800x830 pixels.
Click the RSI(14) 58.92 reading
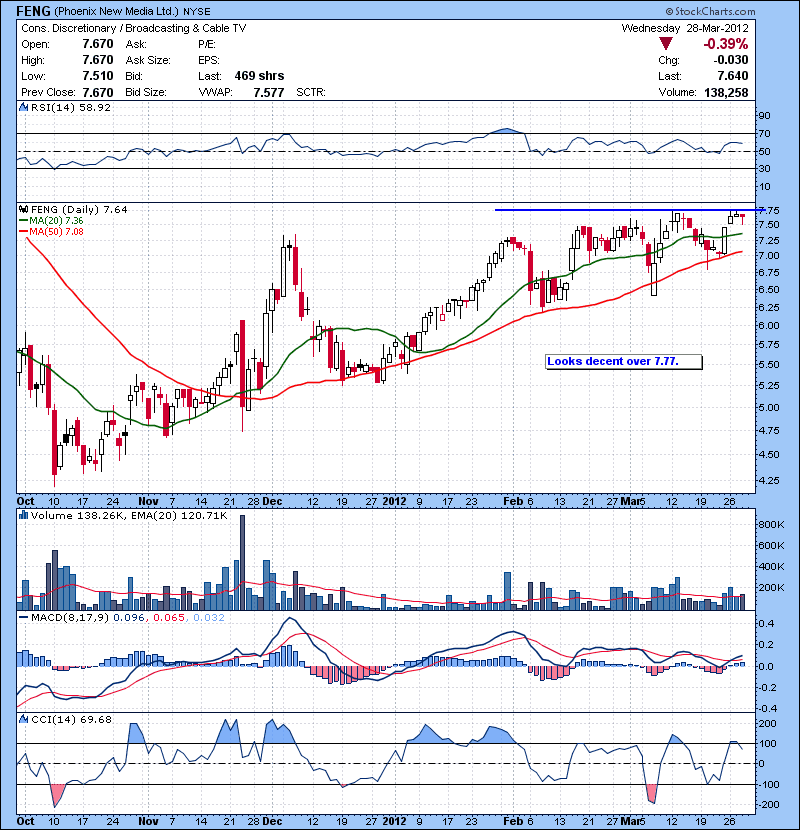coord(71,107)
